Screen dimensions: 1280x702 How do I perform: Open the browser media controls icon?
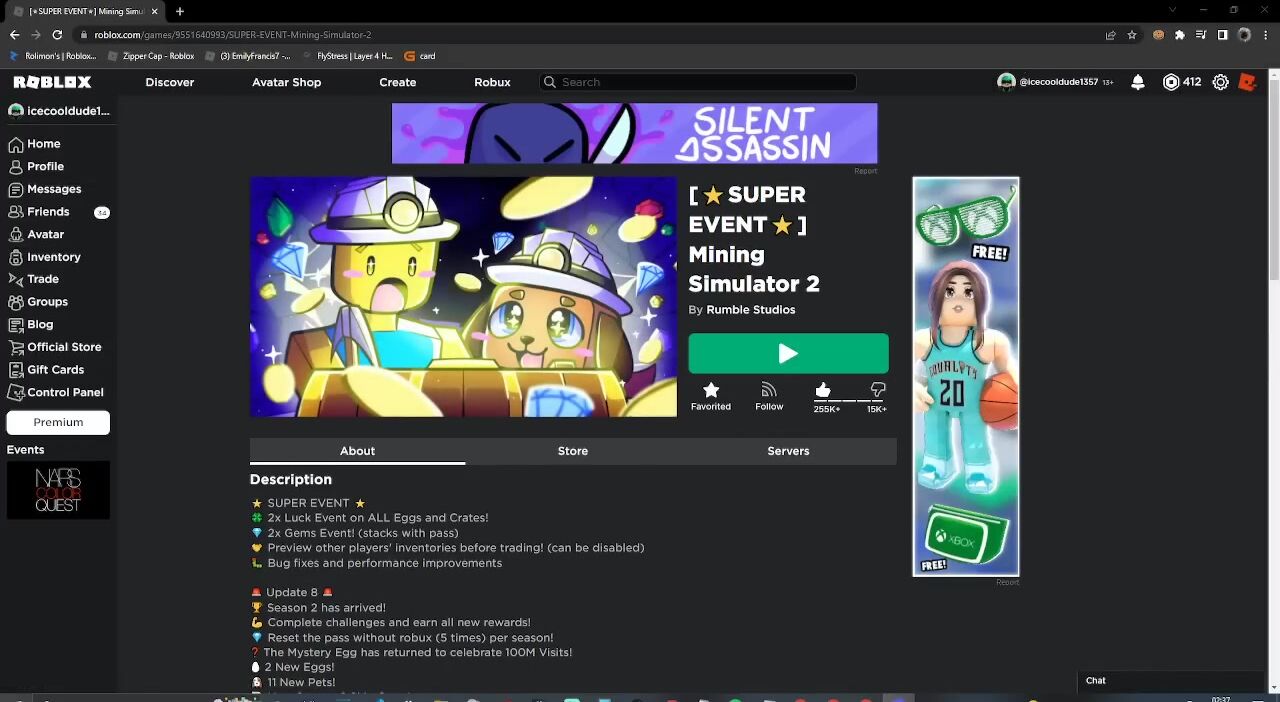[1201, 34]
